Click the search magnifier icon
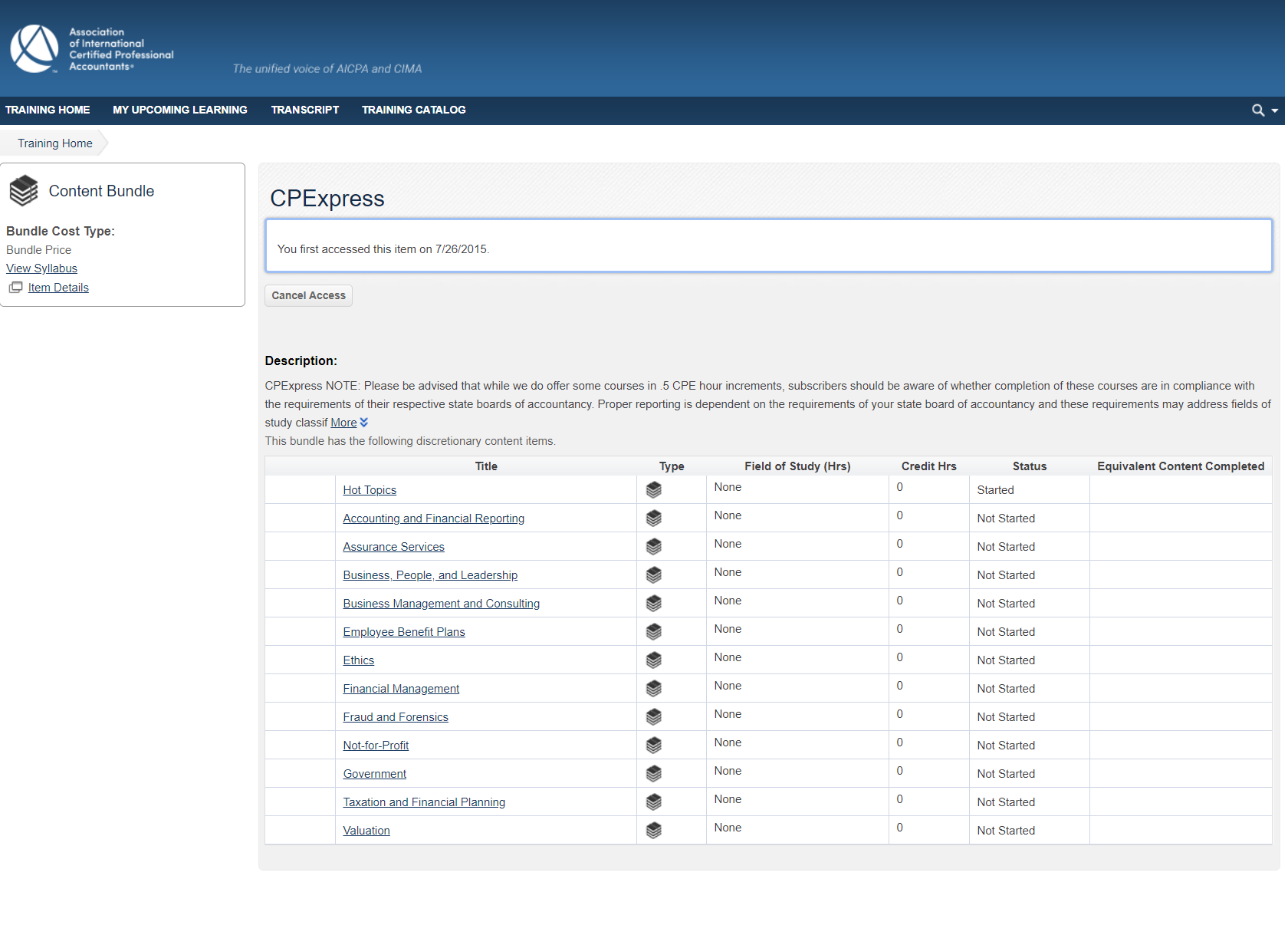Viewport: 1288px width, 935px height. pyautogui.click(x=1258, y=110)
